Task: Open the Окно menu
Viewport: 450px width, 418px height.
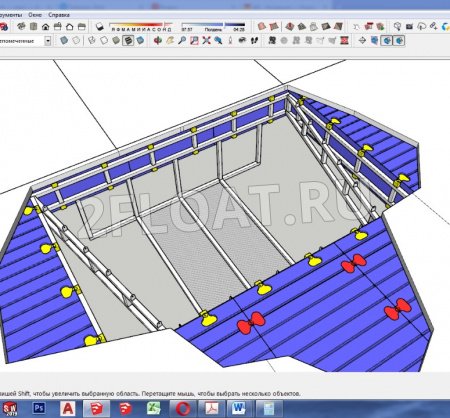Action: point(35,15)
